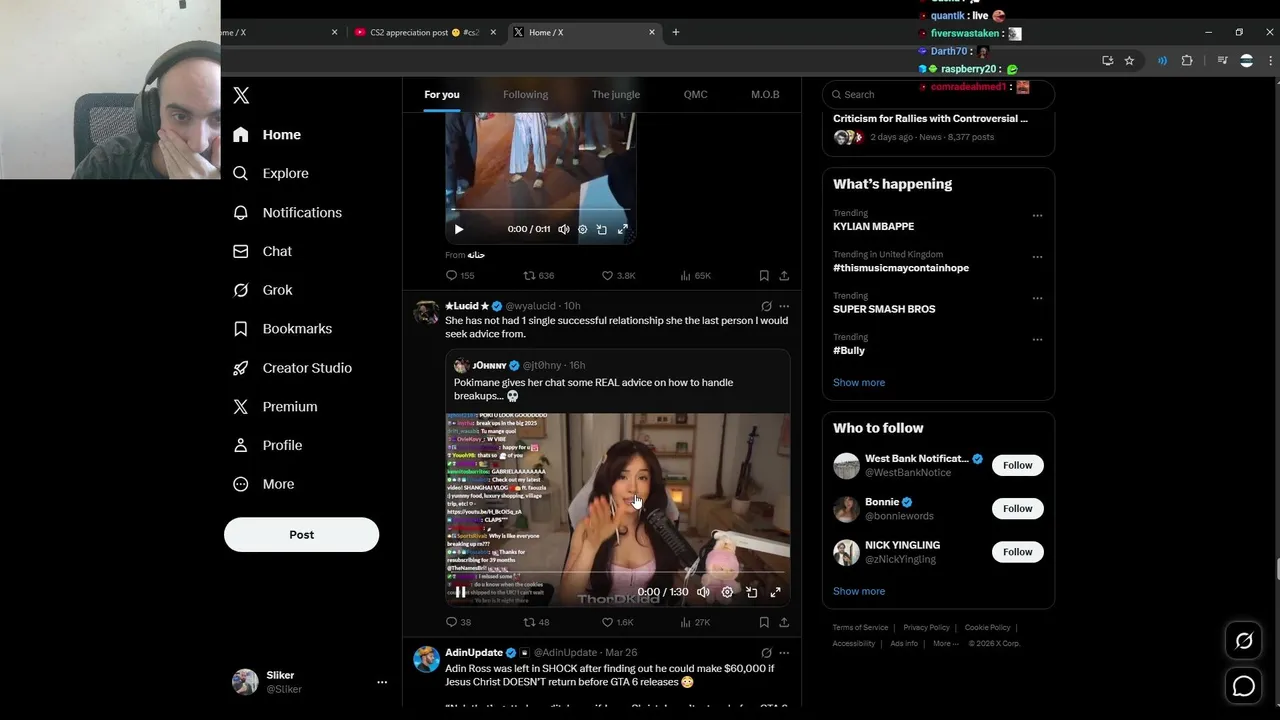
Task: Follow Bonnie @bonniewords
Action: point(1018,508)
